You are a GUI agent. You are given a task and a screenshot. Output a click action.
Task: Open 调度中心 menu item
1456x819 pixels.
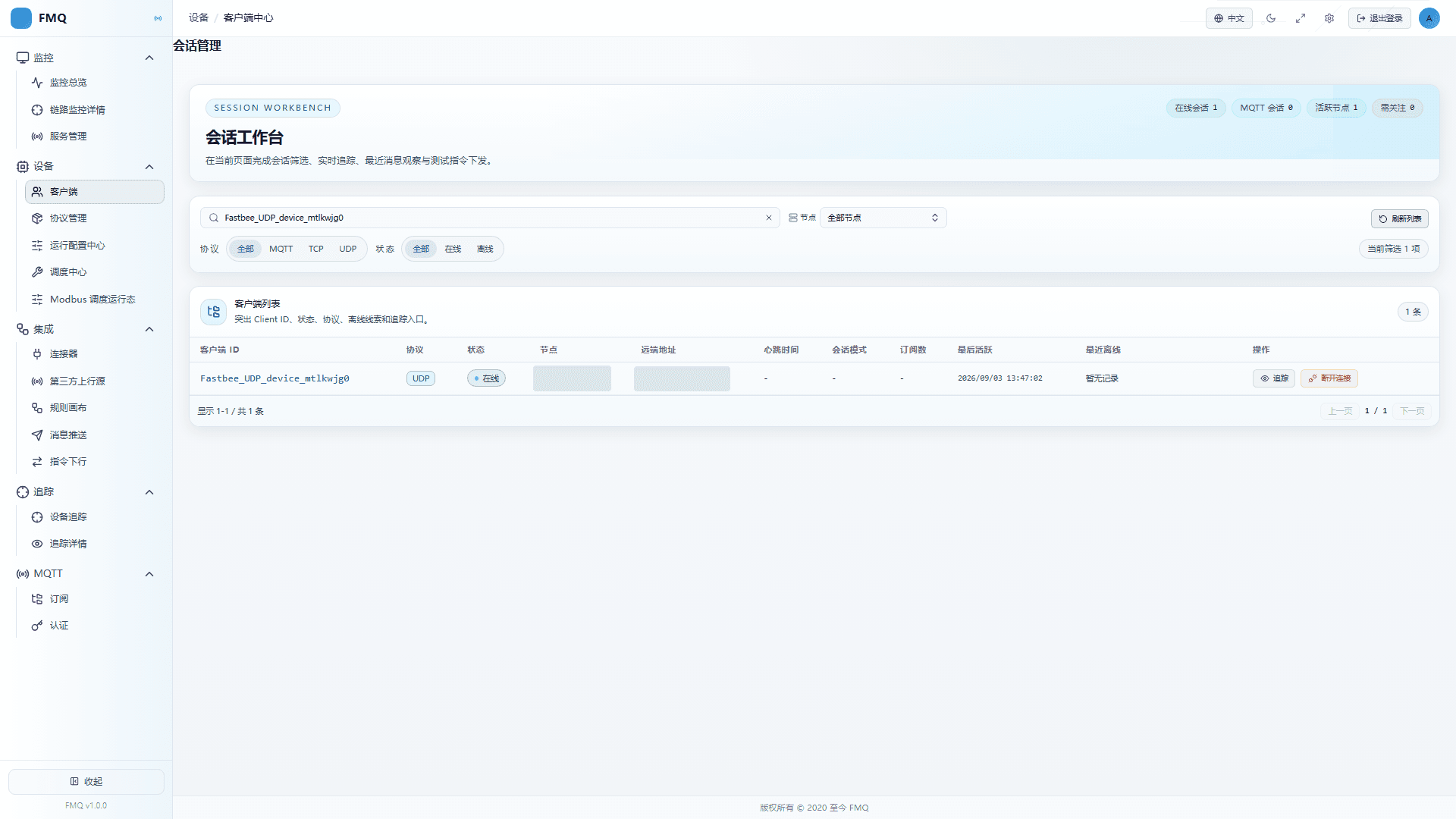point(95,272)
